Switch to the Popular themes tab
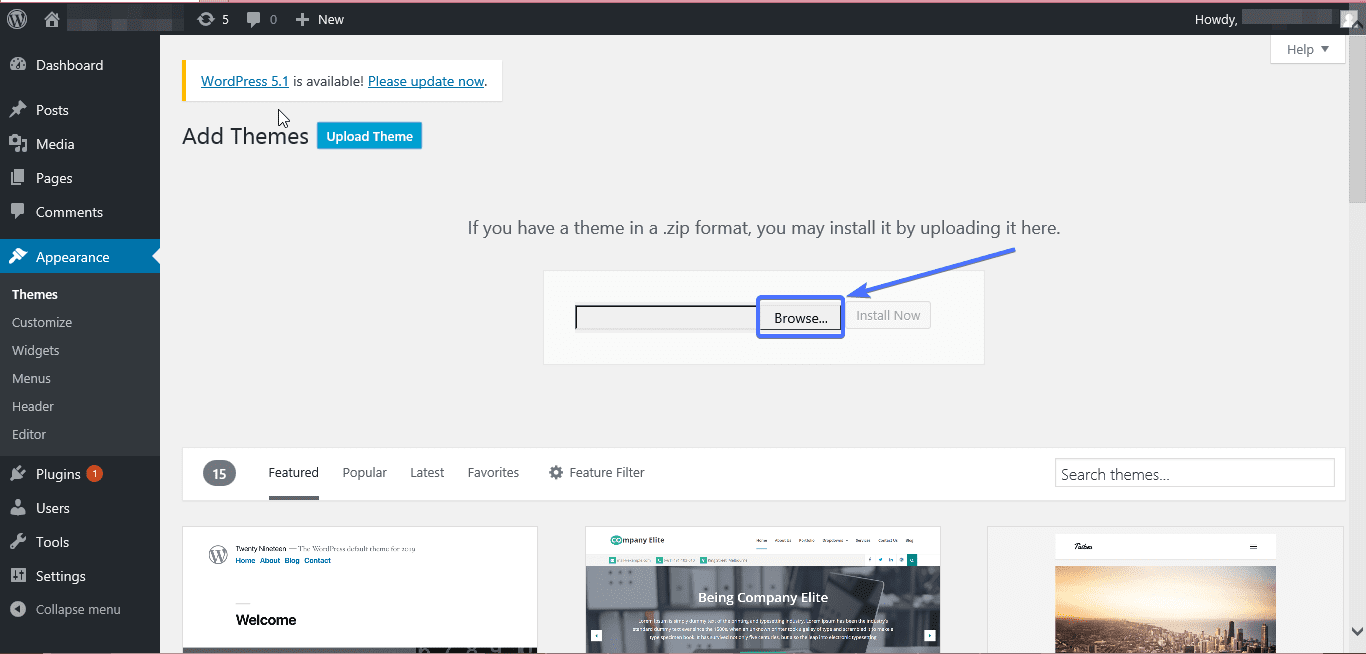The width and height of the screenshot is (1366, 654). click(365, 473)
